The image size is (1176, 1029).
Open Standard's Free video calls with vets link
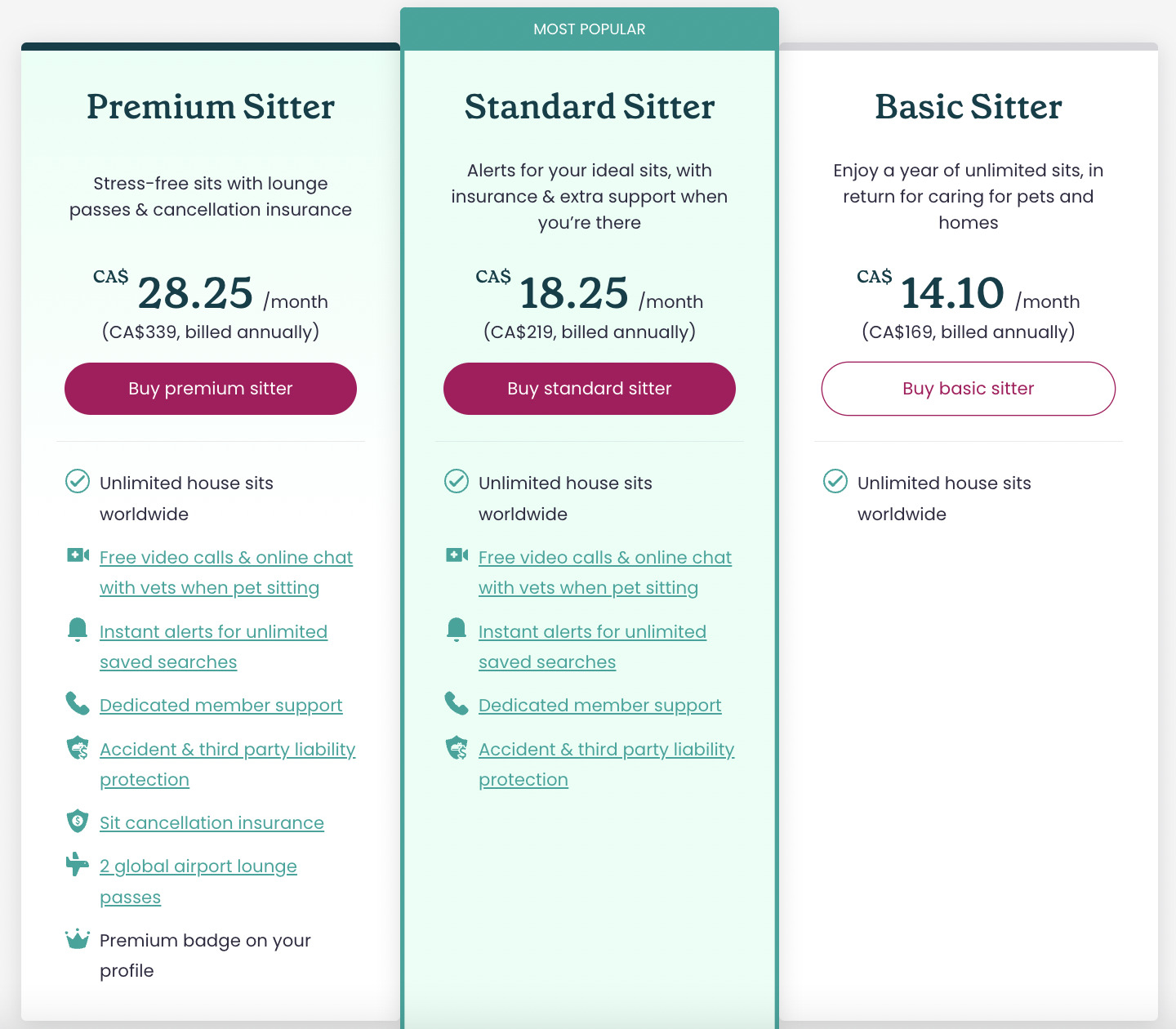(605, 572)
